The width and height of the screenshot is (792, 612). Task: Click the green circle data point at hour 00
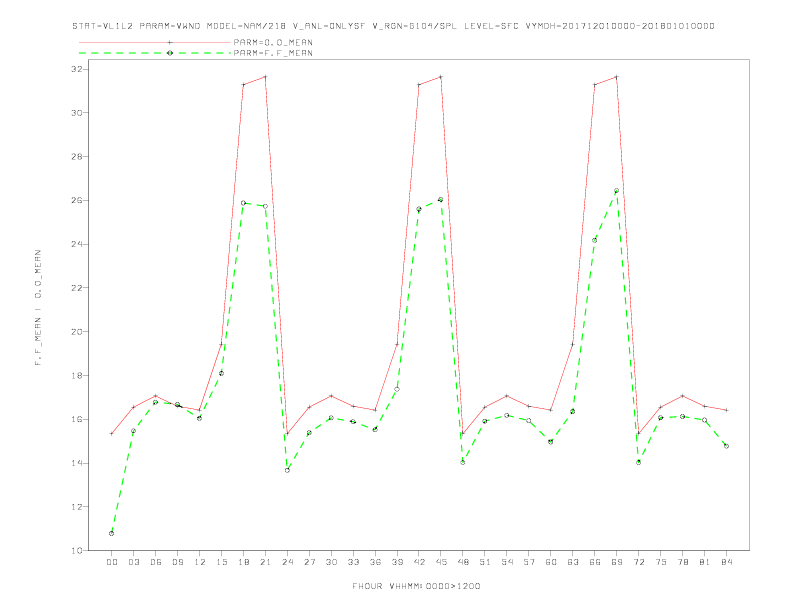(112, 533)
